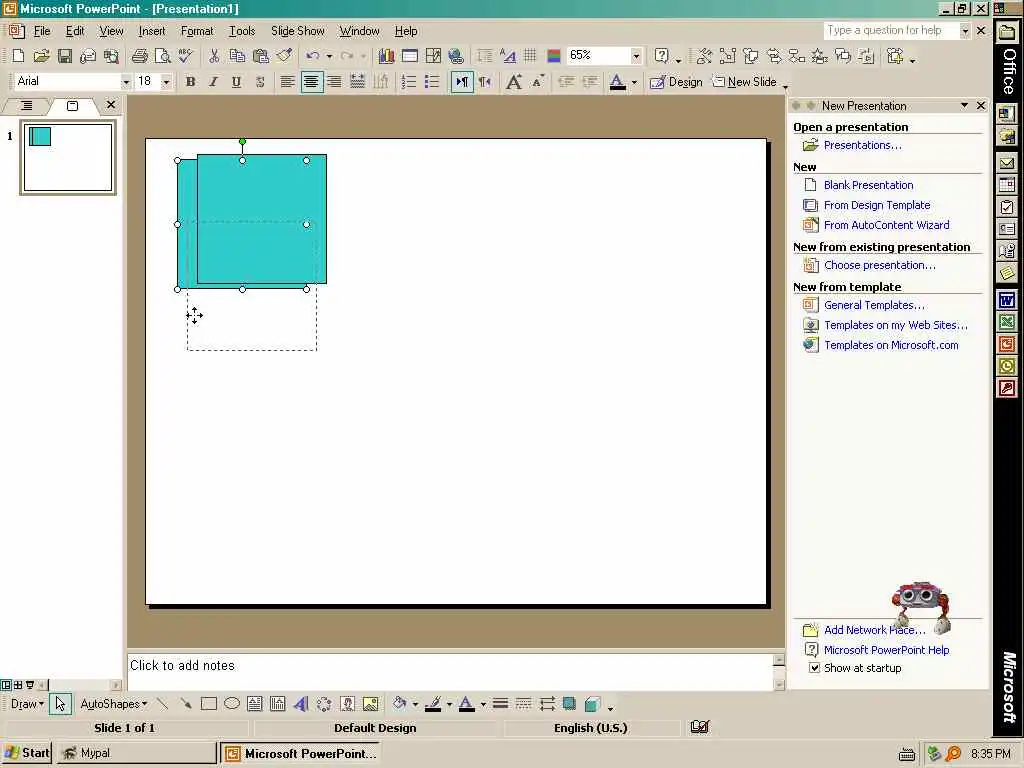
Task: Click the question for help input box
Action: click(x=891, y=31)
